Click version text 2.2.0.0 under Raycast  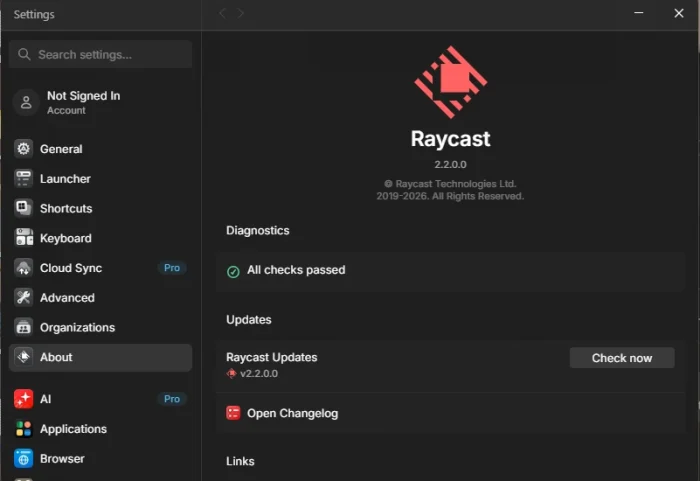pyautogui.click(x=450, y=164)
